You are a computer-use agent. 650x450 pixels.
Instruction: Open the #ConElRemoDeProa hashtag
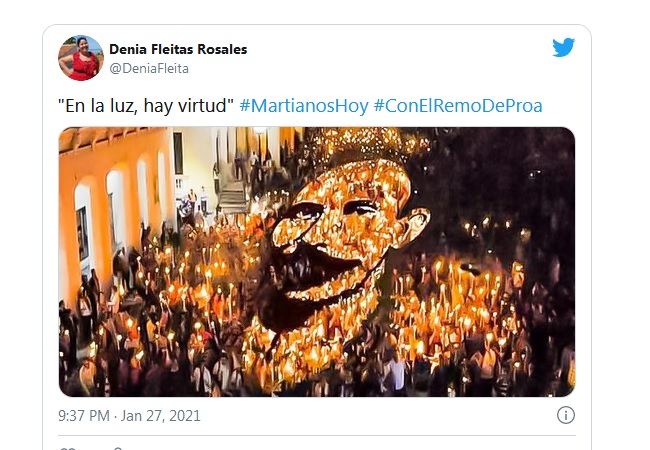click(x=458, y=106)
